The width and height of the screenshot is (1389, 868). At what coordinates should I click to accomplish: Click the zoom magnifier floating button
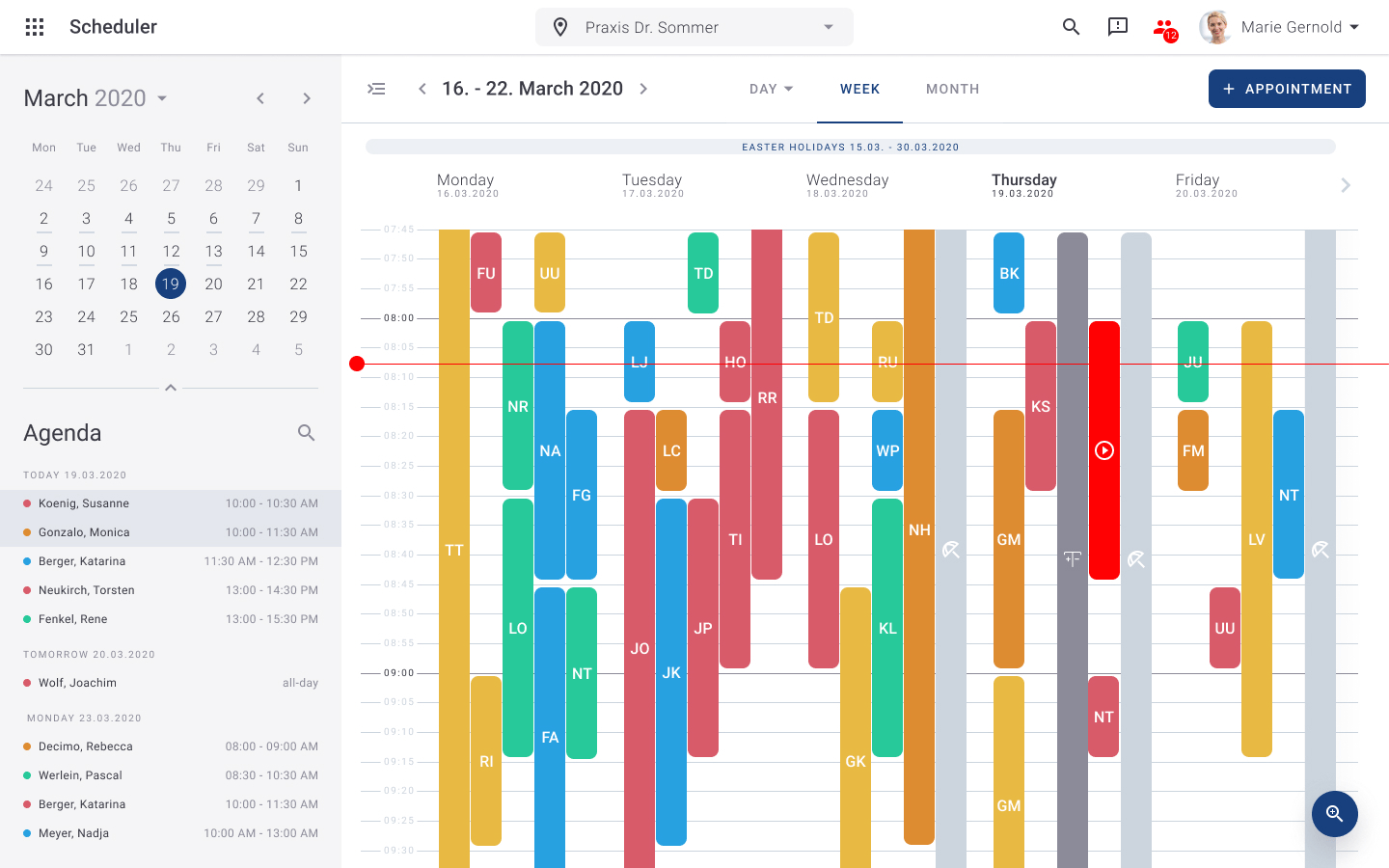1335,814
